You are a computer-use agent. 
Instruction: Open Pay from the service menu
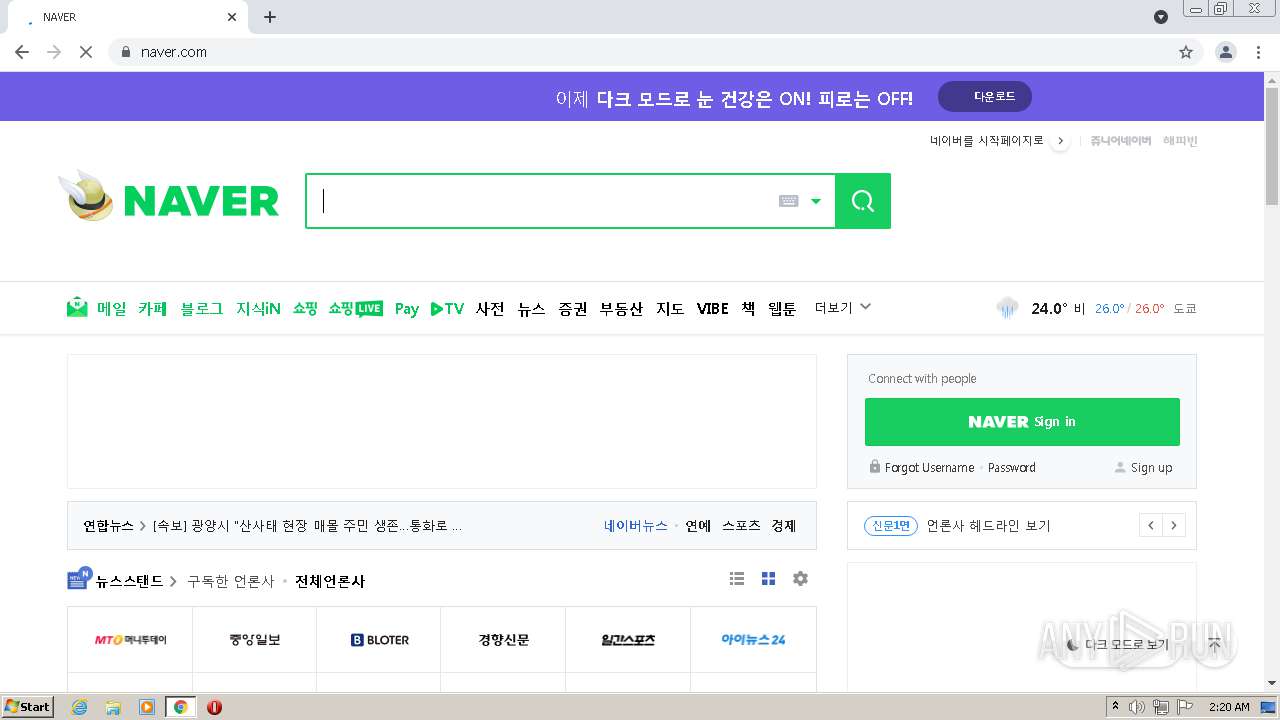tap(406, 308)
